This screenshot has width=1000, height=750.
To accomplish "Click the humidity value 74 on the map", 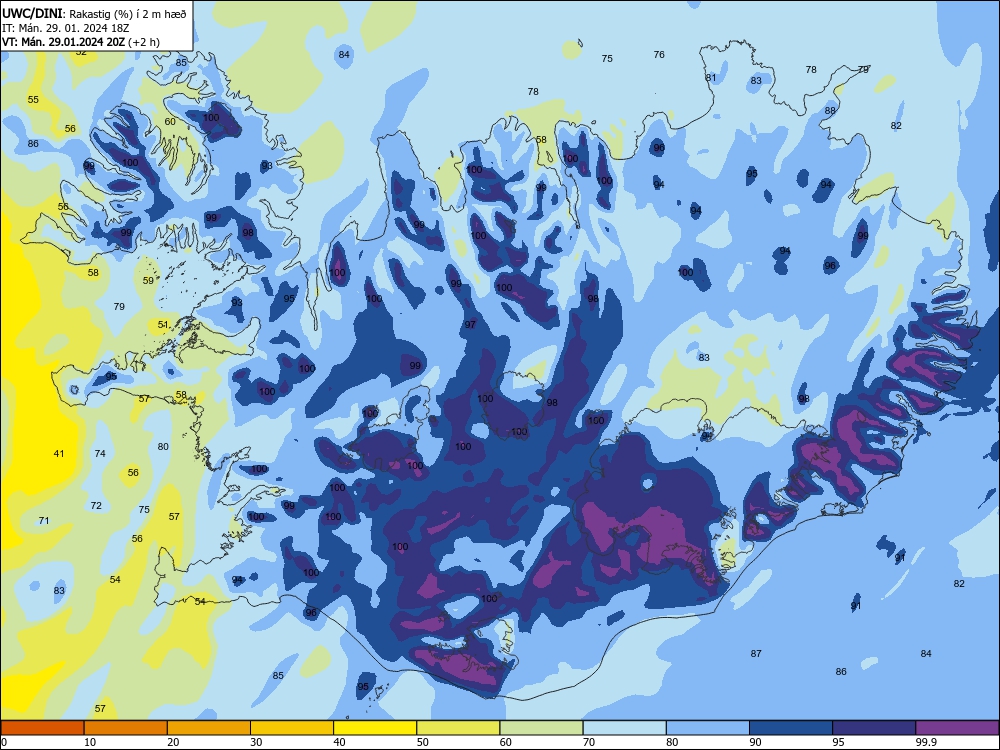I will [x=100, y=453].
